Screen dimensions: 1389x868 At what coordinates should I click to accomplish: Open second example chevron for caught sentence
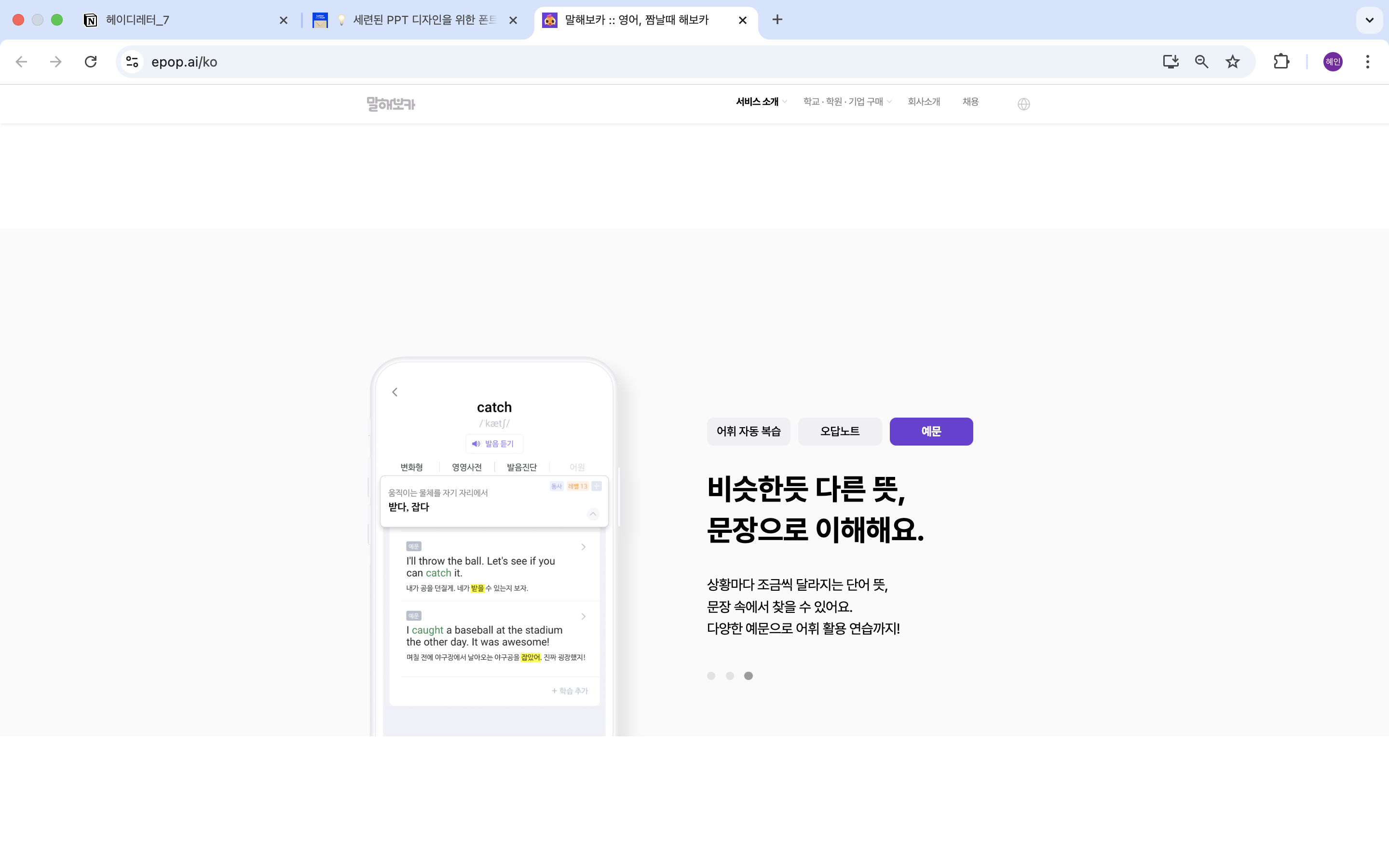click(x=584, y=617)
